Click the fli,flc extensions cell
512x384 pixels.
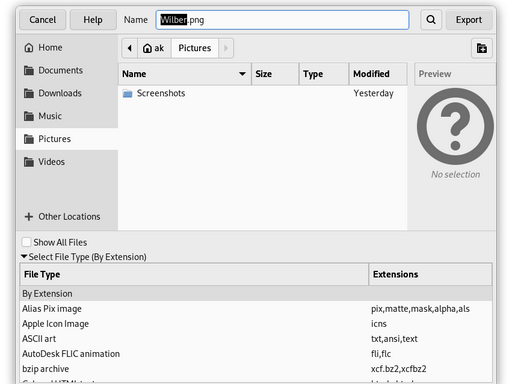[x=381, y=354]
